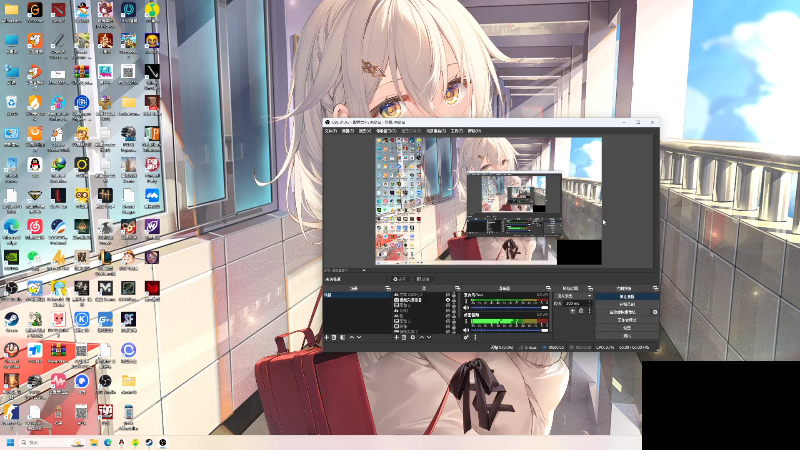
Task: Open scene filters icon in Scenes dock toolbar
Action: pos(342,337)
